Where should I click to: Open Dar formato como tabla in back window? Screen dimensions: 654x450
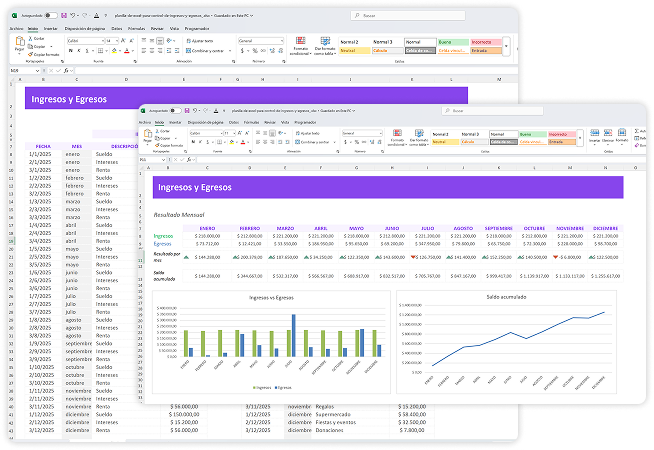[x=325, y=46]
